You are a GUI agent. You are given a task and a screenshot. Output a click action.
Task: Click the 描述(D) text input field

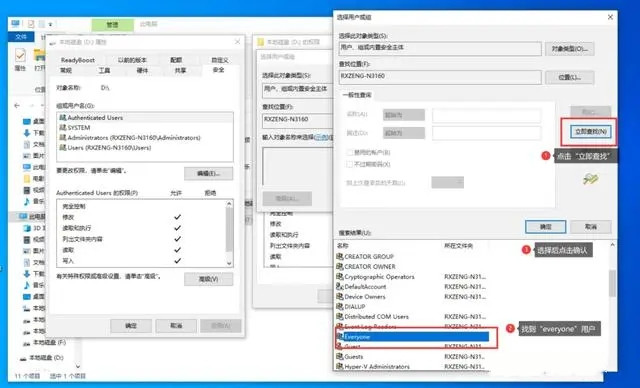(487, 133)
